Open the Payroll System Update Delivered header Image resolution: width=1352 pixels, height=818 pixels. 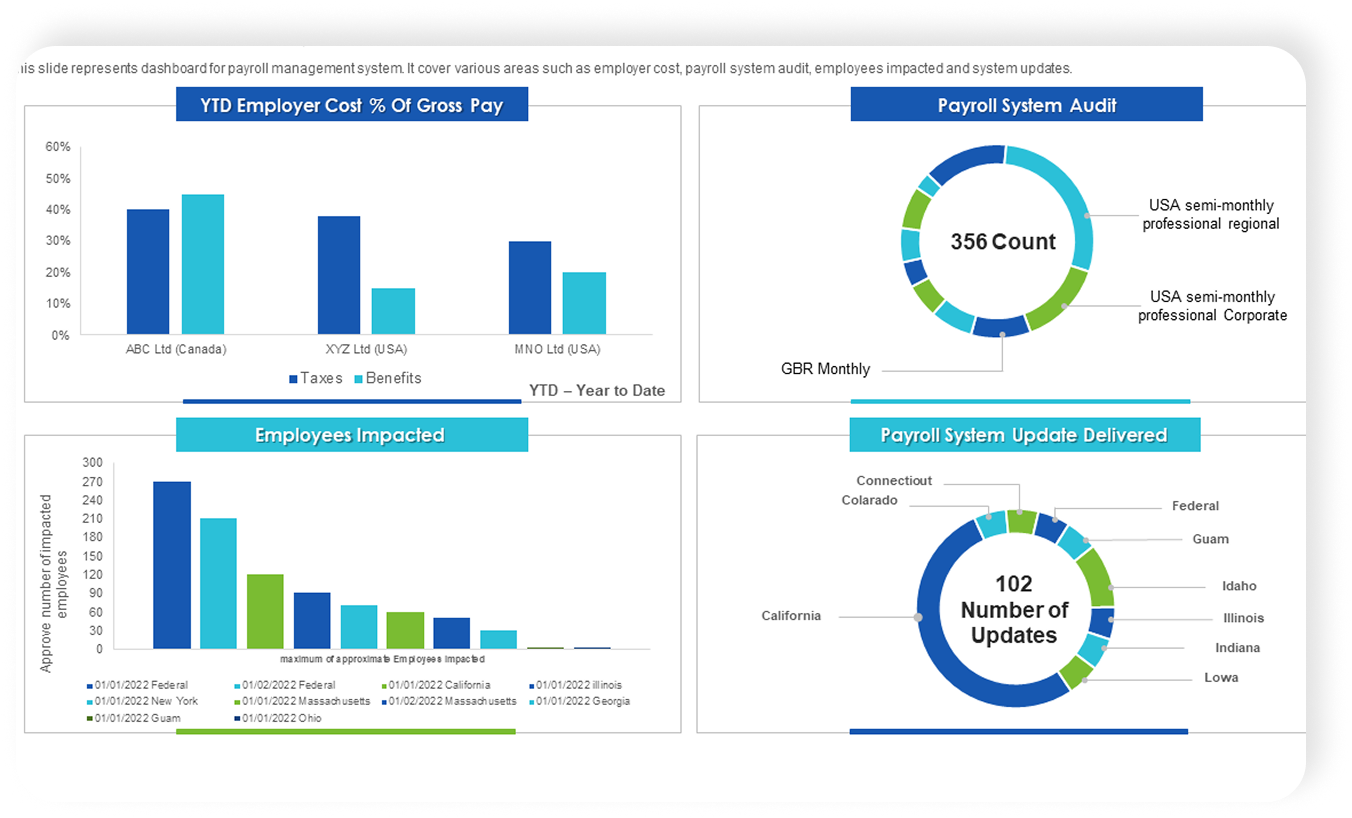tap(1024, 435)
